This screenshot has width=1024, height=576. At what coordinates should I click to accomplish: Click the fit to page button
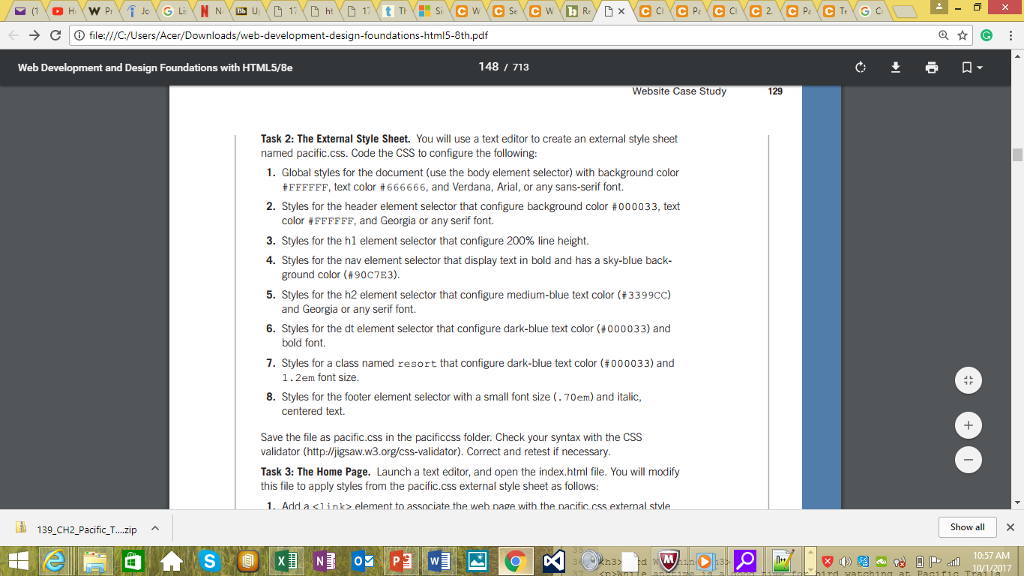(968, 381)
